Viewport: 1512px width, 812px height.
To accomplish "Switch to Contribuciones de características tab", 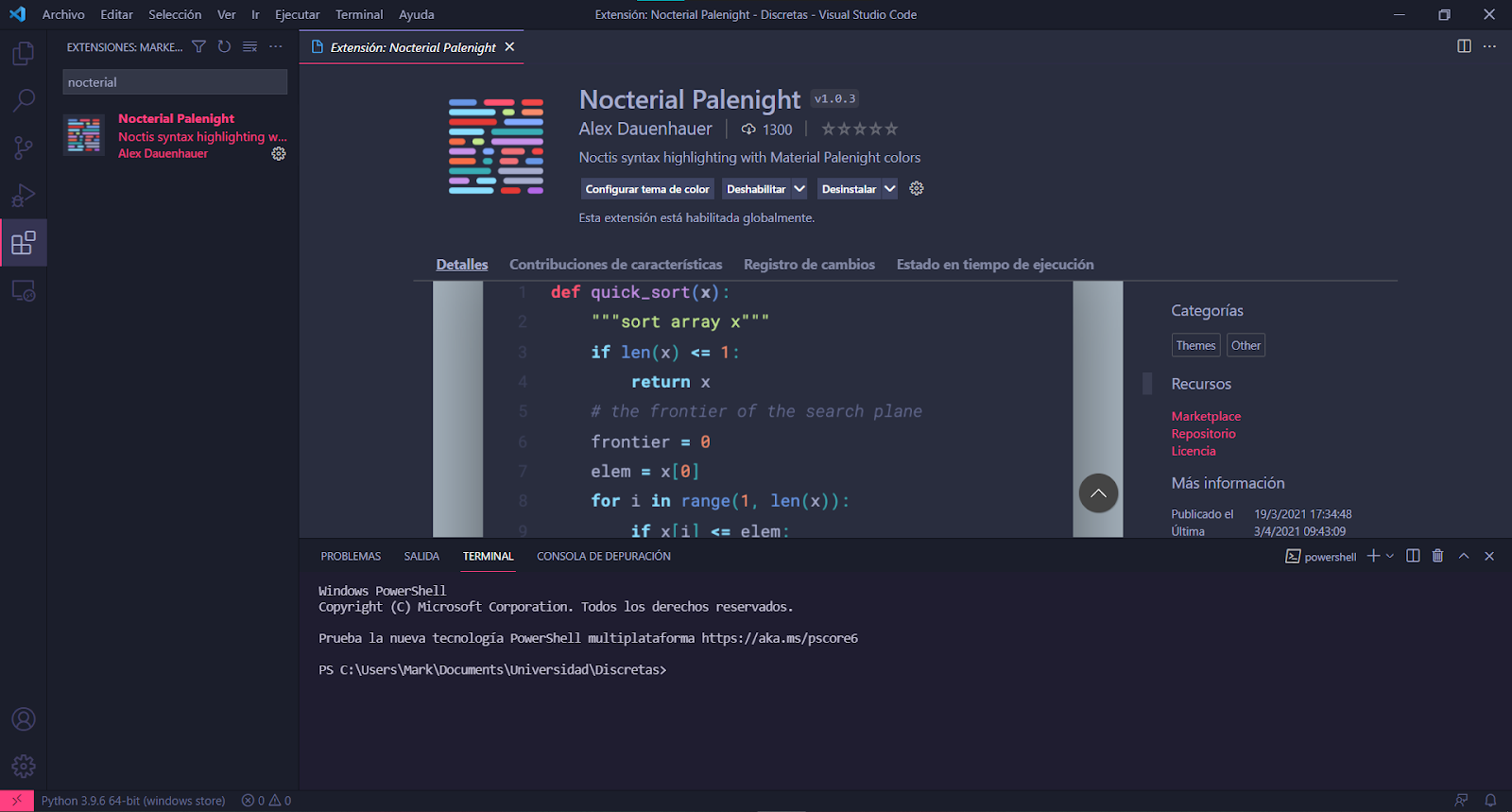I will [615, 265].
